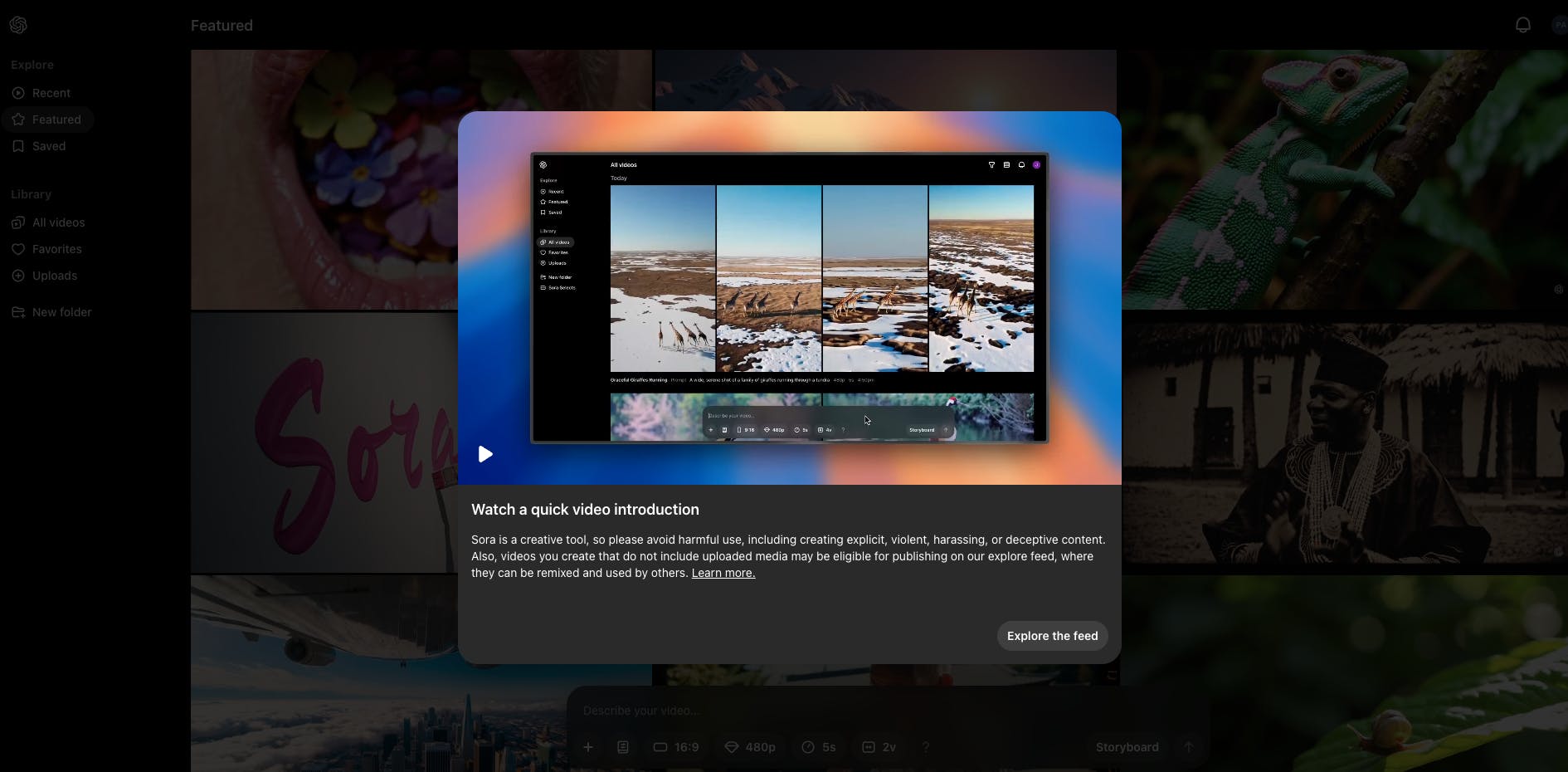Open the Storyboard editor
Image resolution: width=1568 pixels, height=772 pixels.
pyautogui.click(x=1127, y=747)
